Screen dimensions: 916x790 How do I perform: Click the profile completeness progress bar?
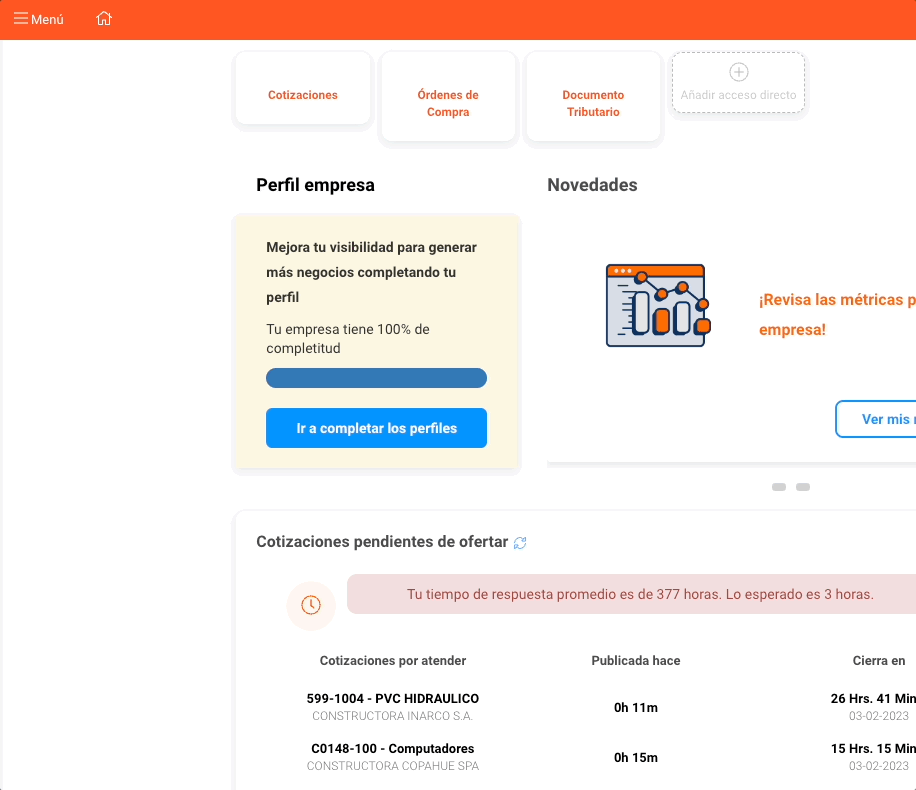pyautogui.click(x=376, y=378)
